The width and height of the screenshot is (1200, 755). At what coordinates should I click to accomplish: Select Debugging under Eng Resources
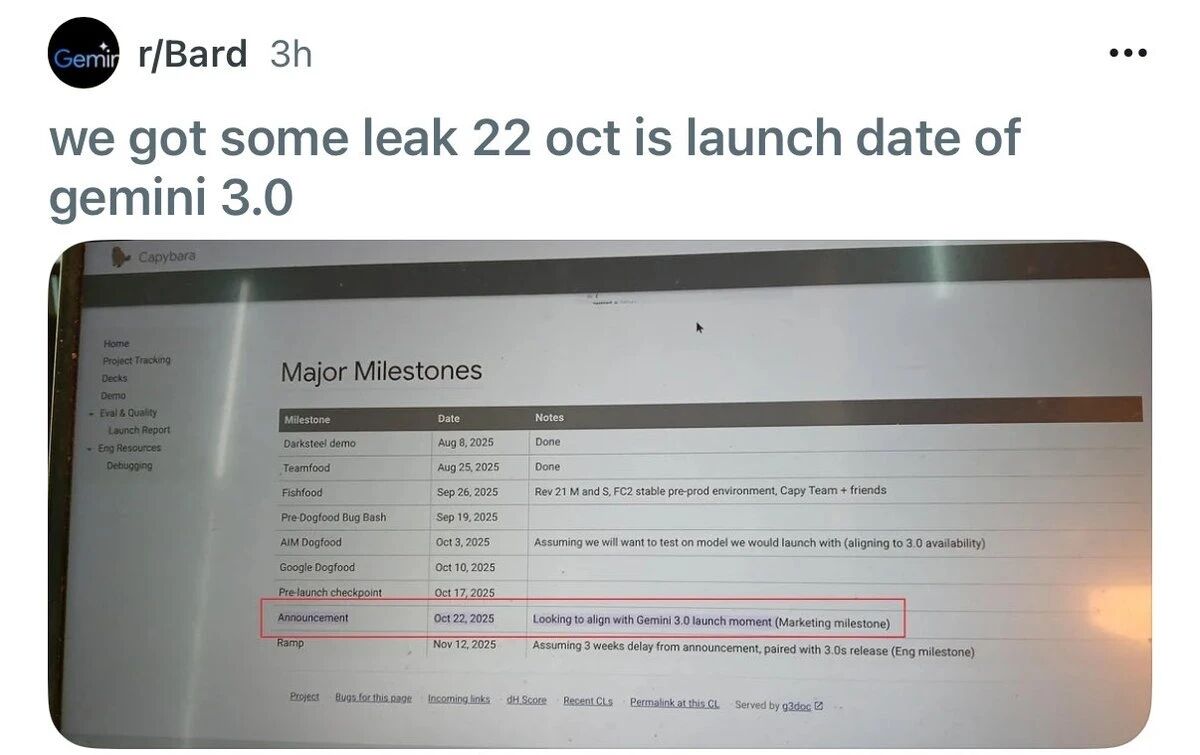point(129,465)
